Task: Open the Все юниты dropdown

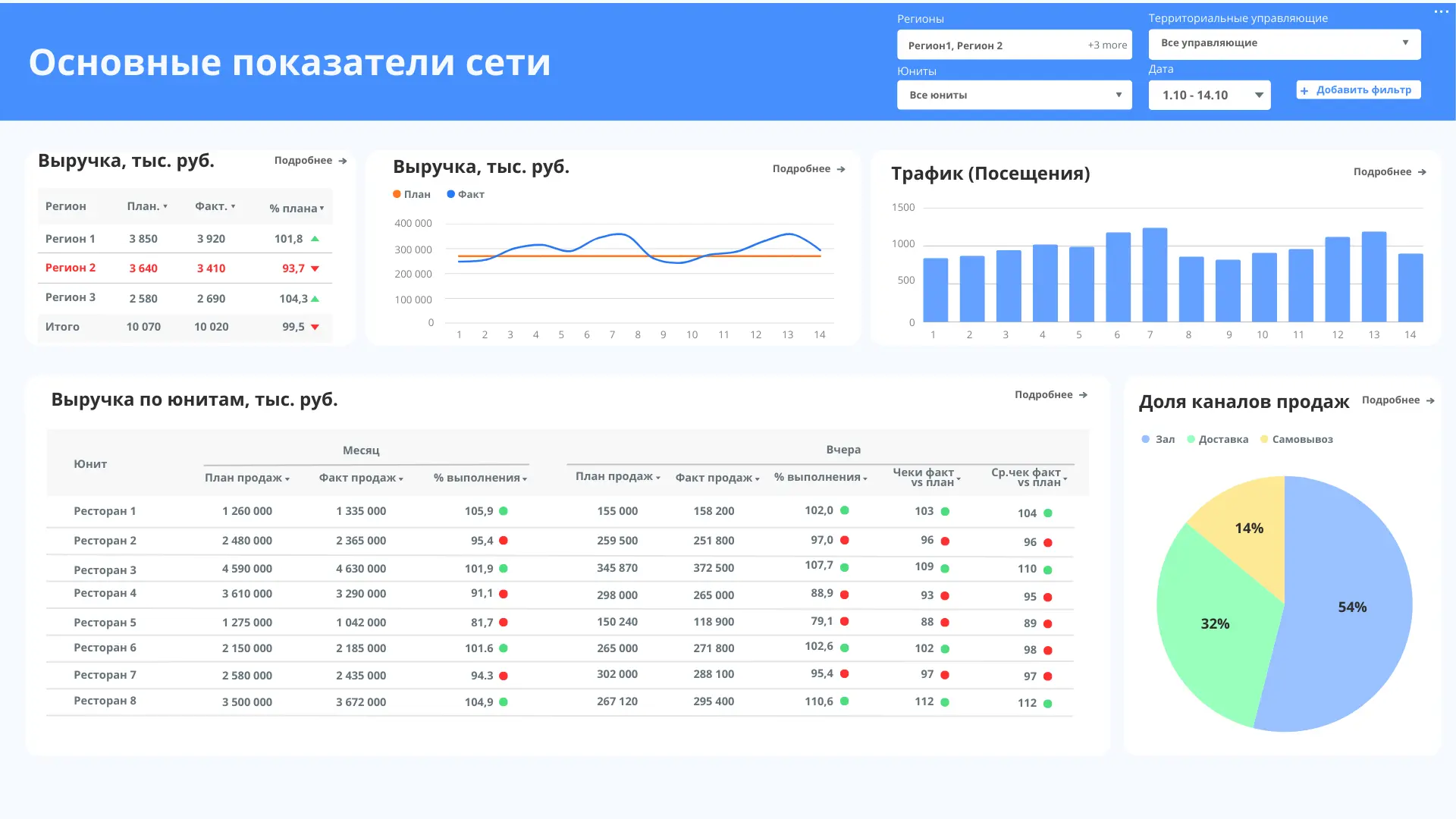Action: click(x=1014, y=95)
